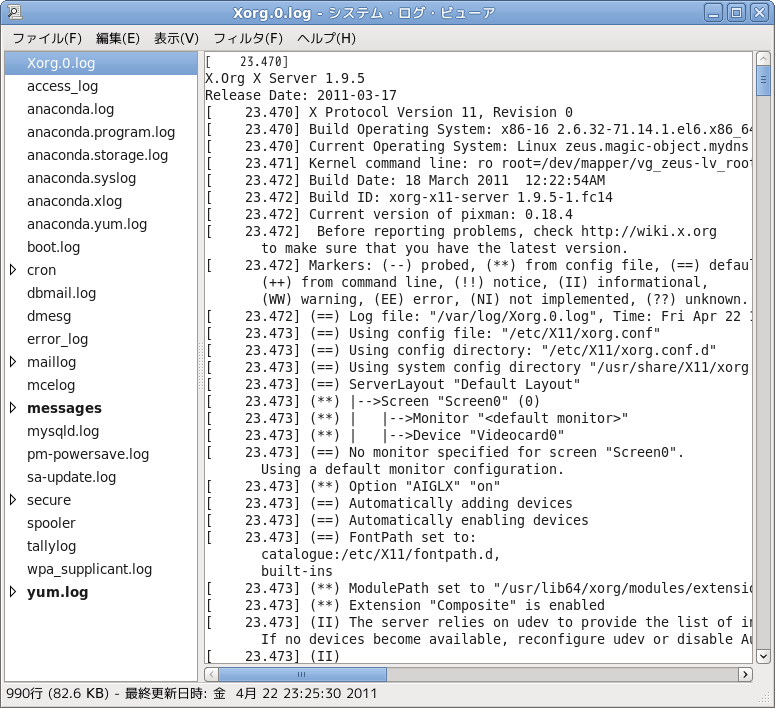Select access_log in the log list
This screenshot has width=775, height=708.
tap(101, 86)
